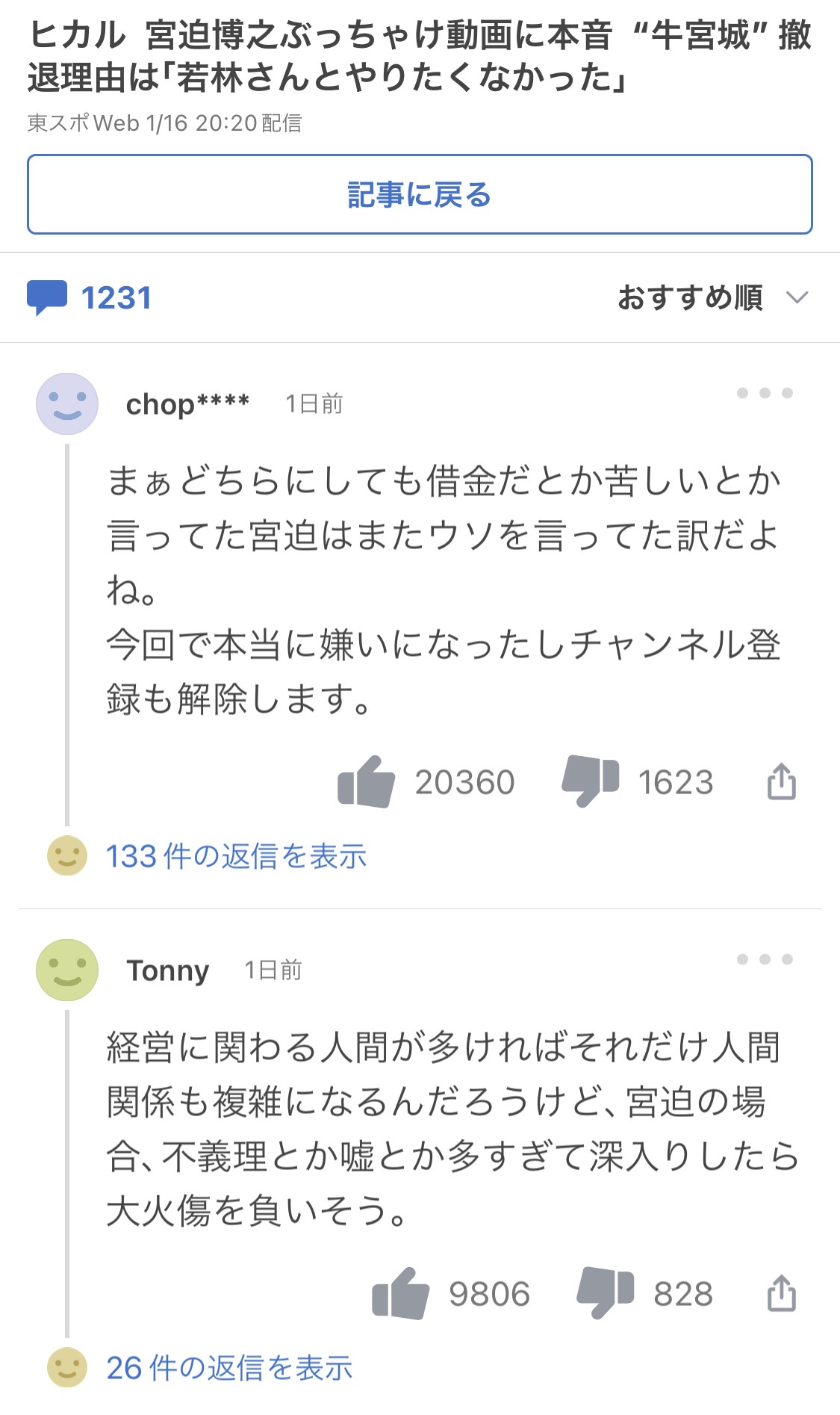Dislike chop****'s comment with thumbs down
The image size is (840, 1415).
tap(590, 781)
